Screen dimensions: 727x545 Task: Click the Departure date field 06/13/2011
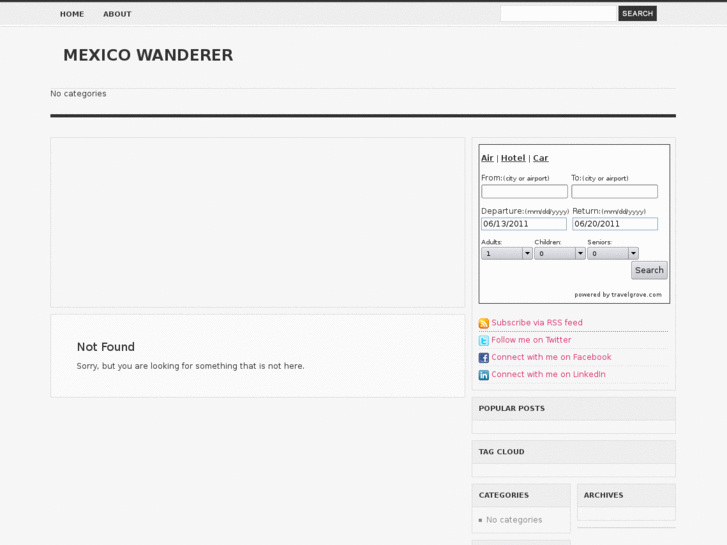tap(524, 224)
